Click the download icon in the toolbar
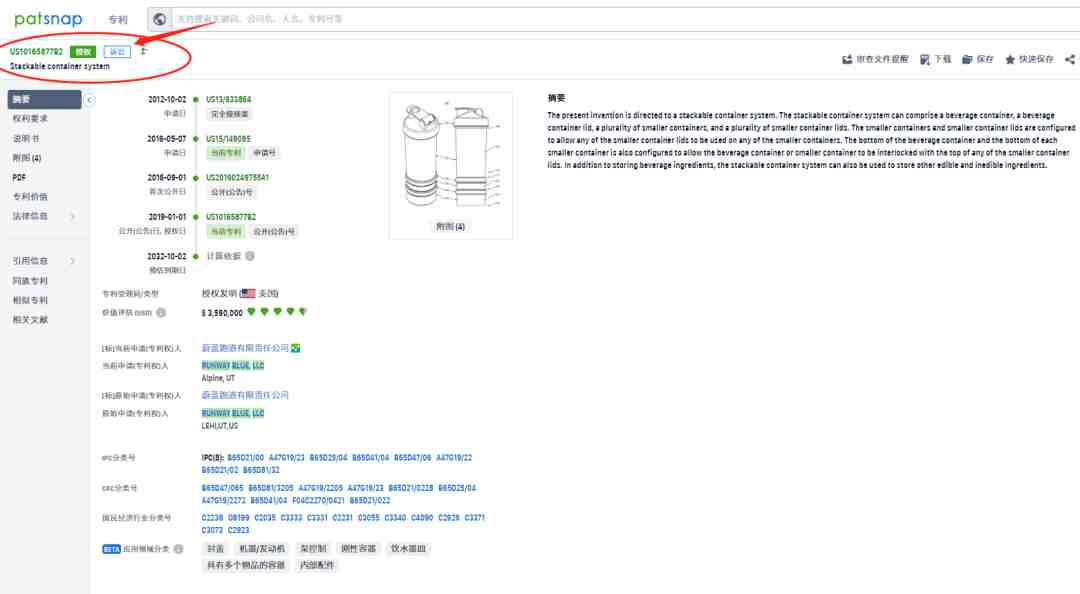Screen dimensions: 1080x594 (926, 59)
